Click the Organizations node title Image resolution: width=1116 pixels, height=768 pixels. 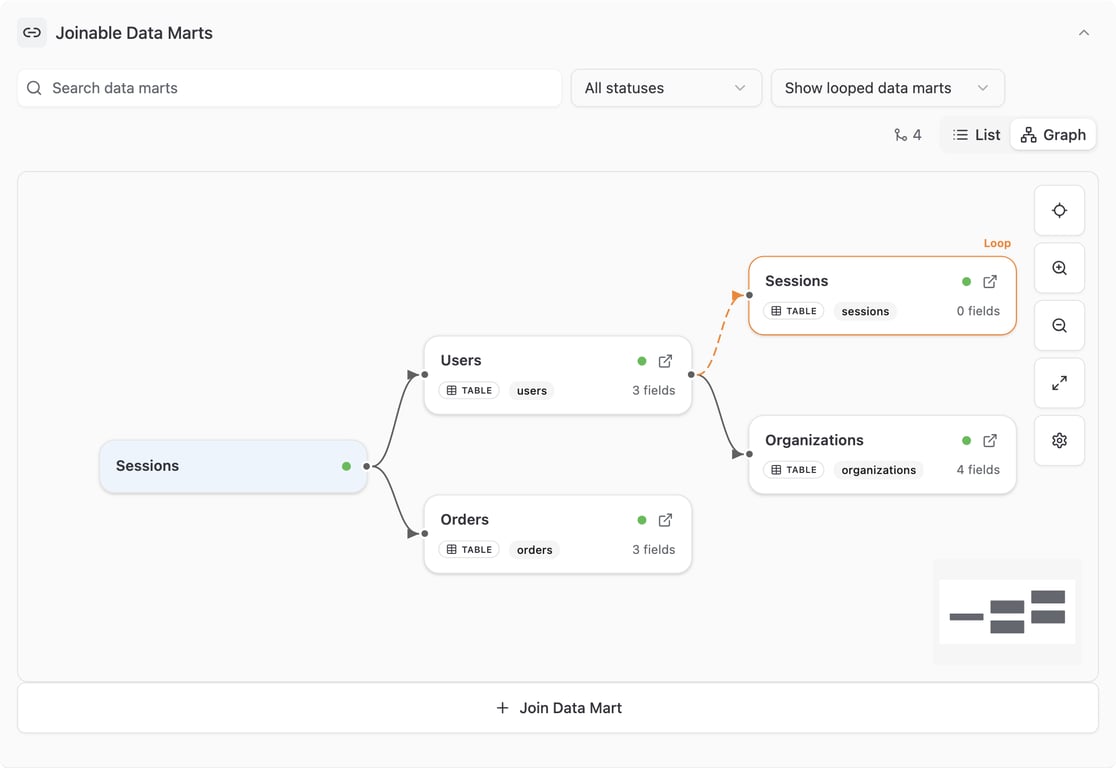coord(814,441)
